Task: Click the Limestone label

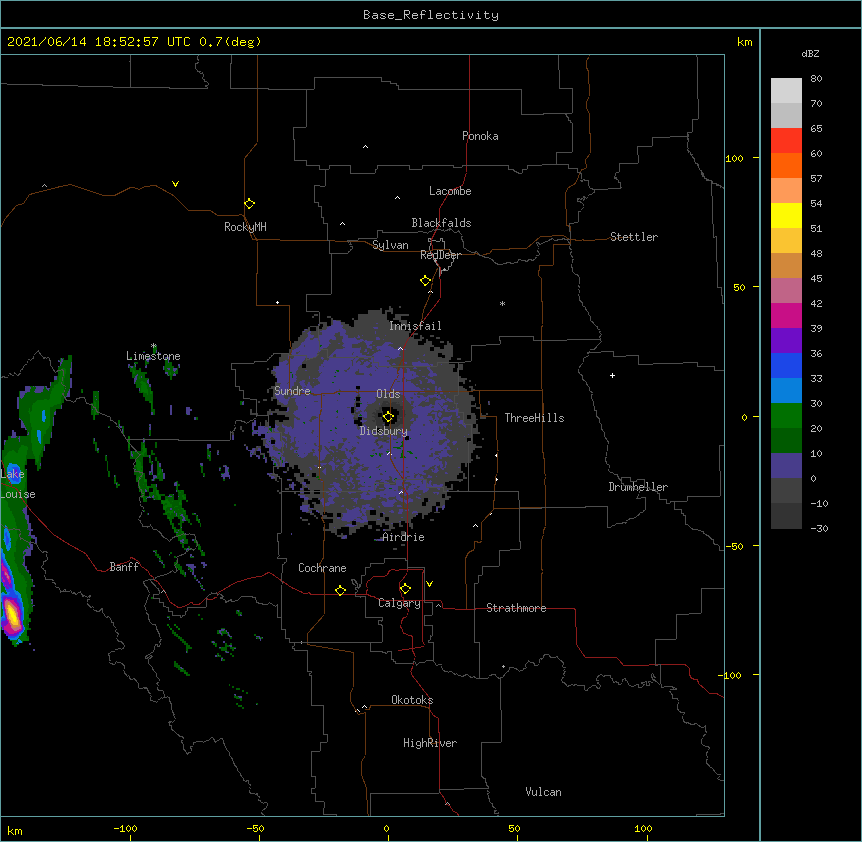Action: 153,356
